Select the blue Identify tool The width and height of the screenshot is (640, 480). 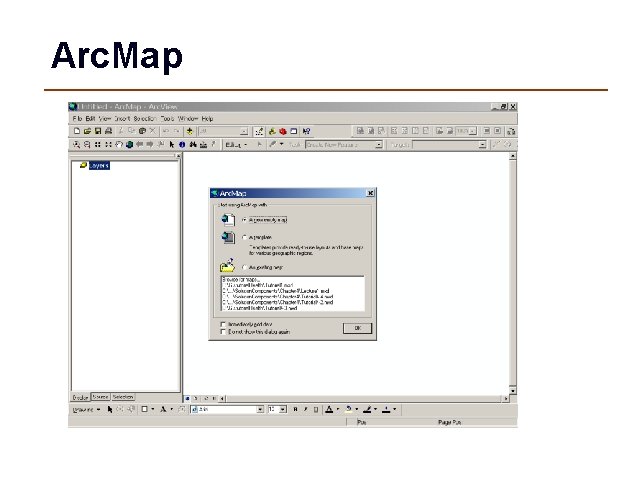[x=182, y=144]
